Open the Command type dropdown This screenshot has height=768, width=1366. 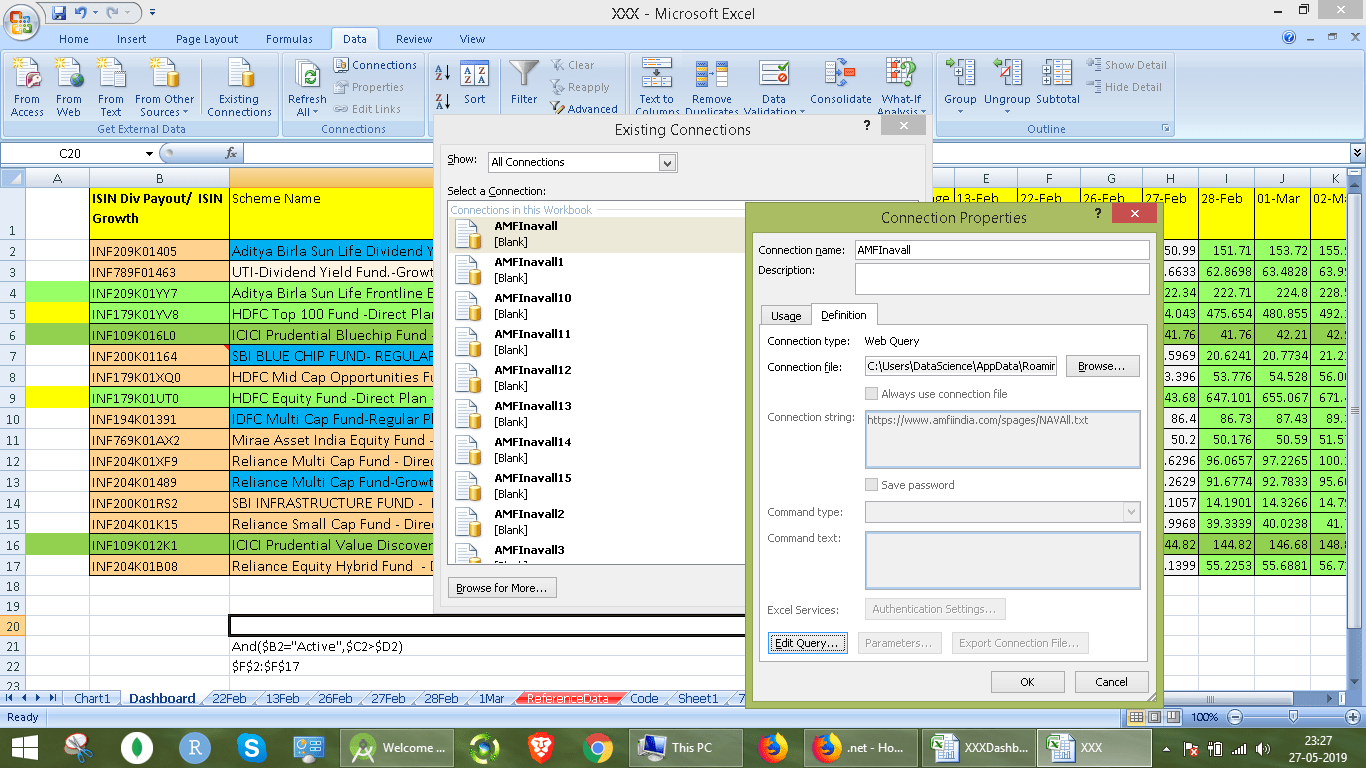(x=1132, y=512)
